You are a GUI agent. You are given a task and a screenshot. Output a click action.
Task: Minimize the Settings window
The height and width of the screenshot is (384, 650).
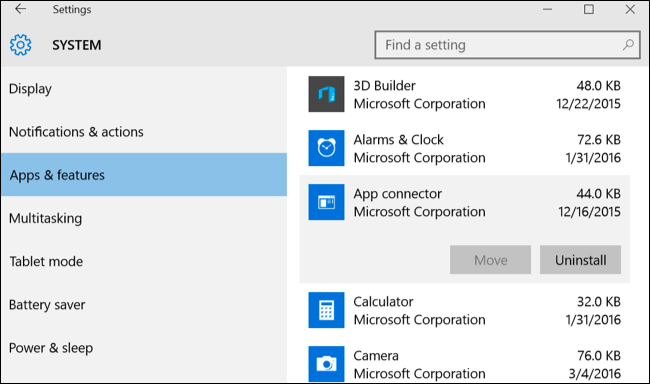coord(548,9)
